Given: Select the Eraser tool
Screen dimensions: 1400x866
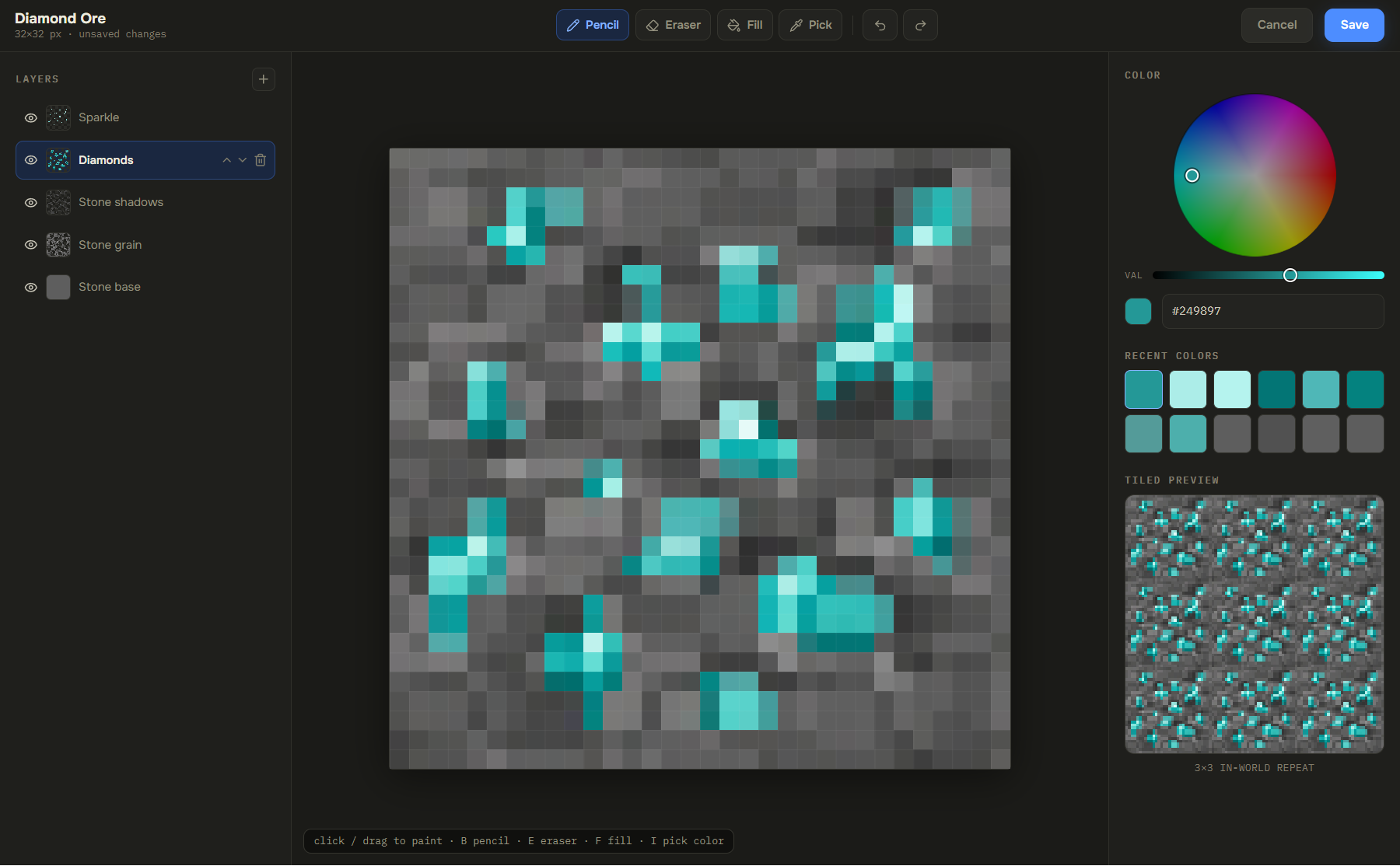Looking at the screenshot, I should click(x=673, y=25).
